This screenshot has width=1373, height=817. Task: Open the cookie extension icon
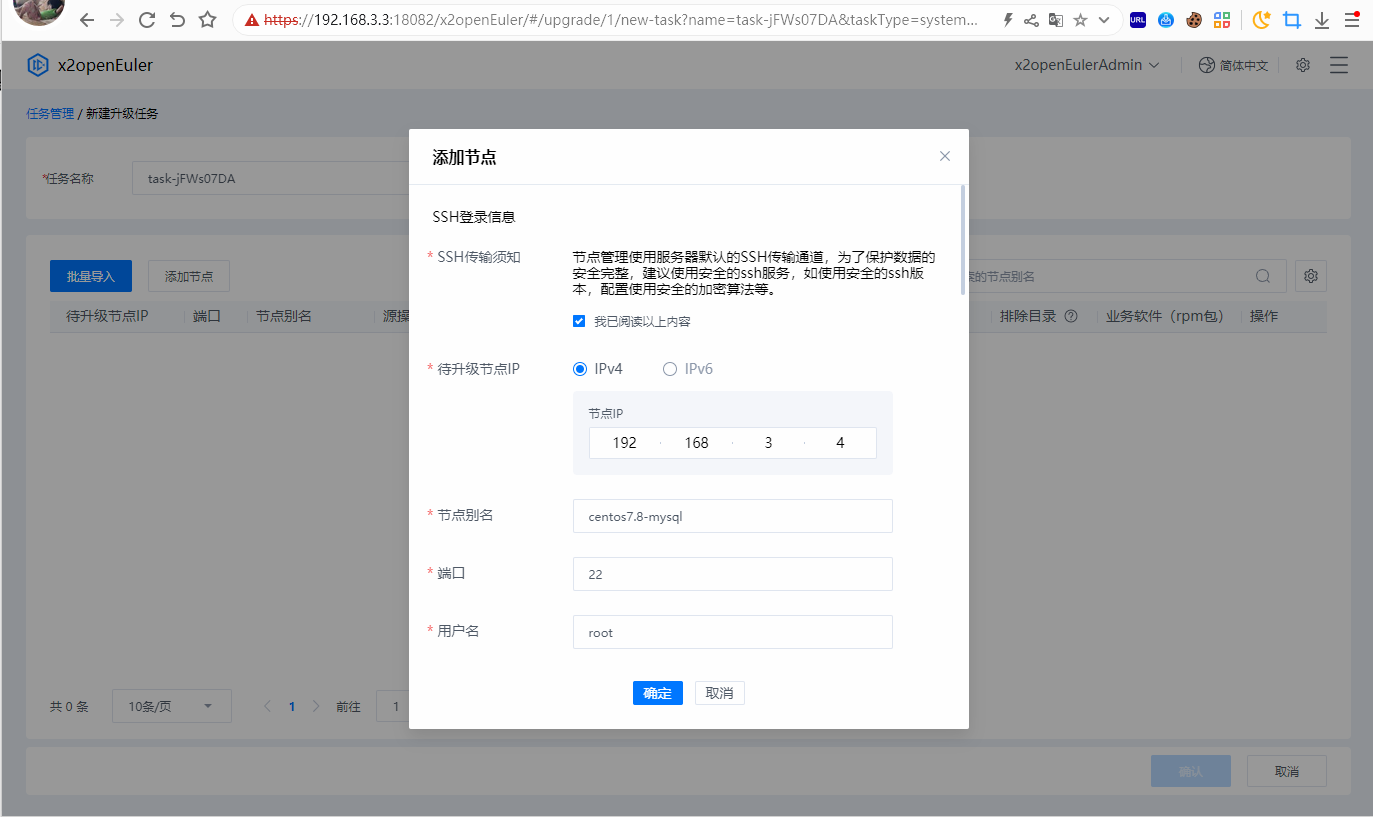tap(1194, 20)
